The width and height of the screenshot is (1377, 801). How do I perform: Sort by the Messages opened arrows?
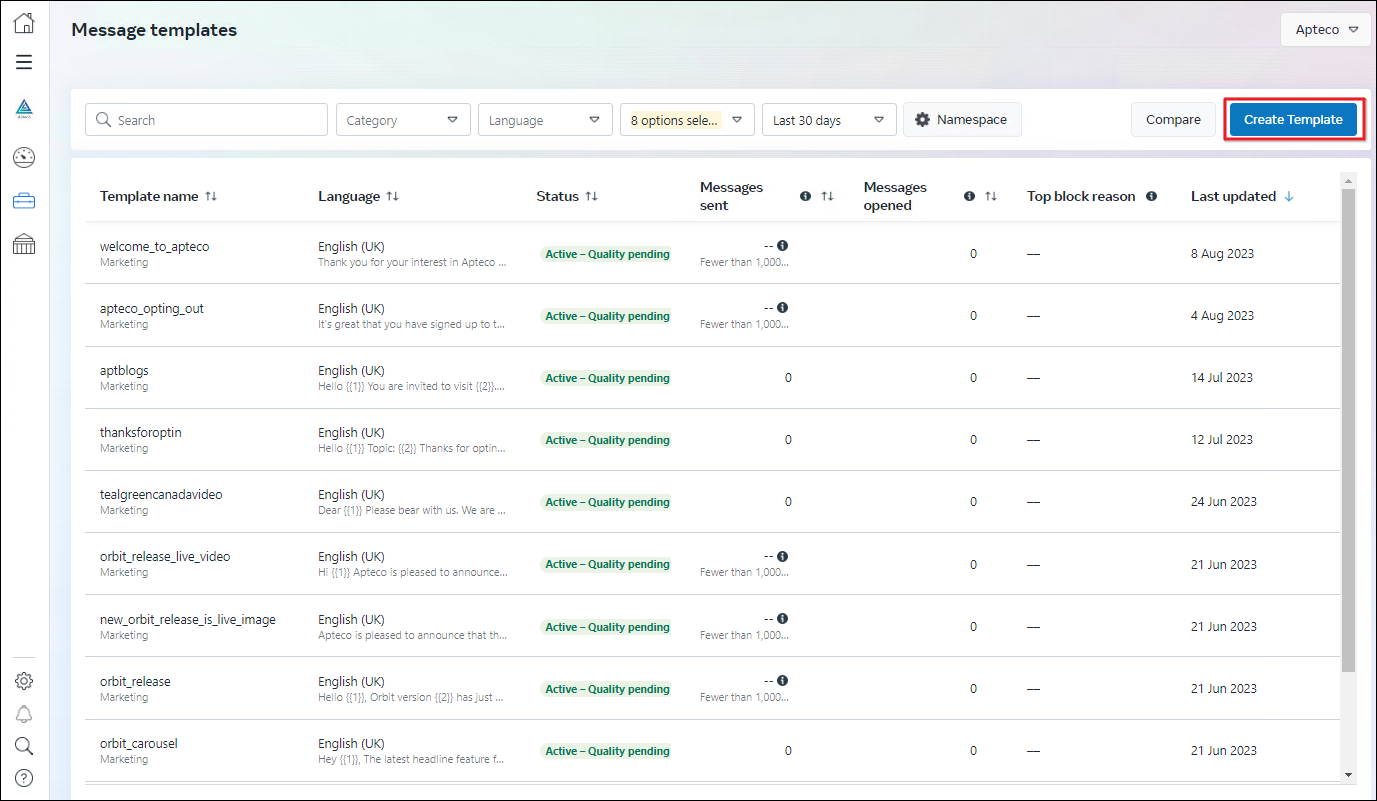pos(991,197)
